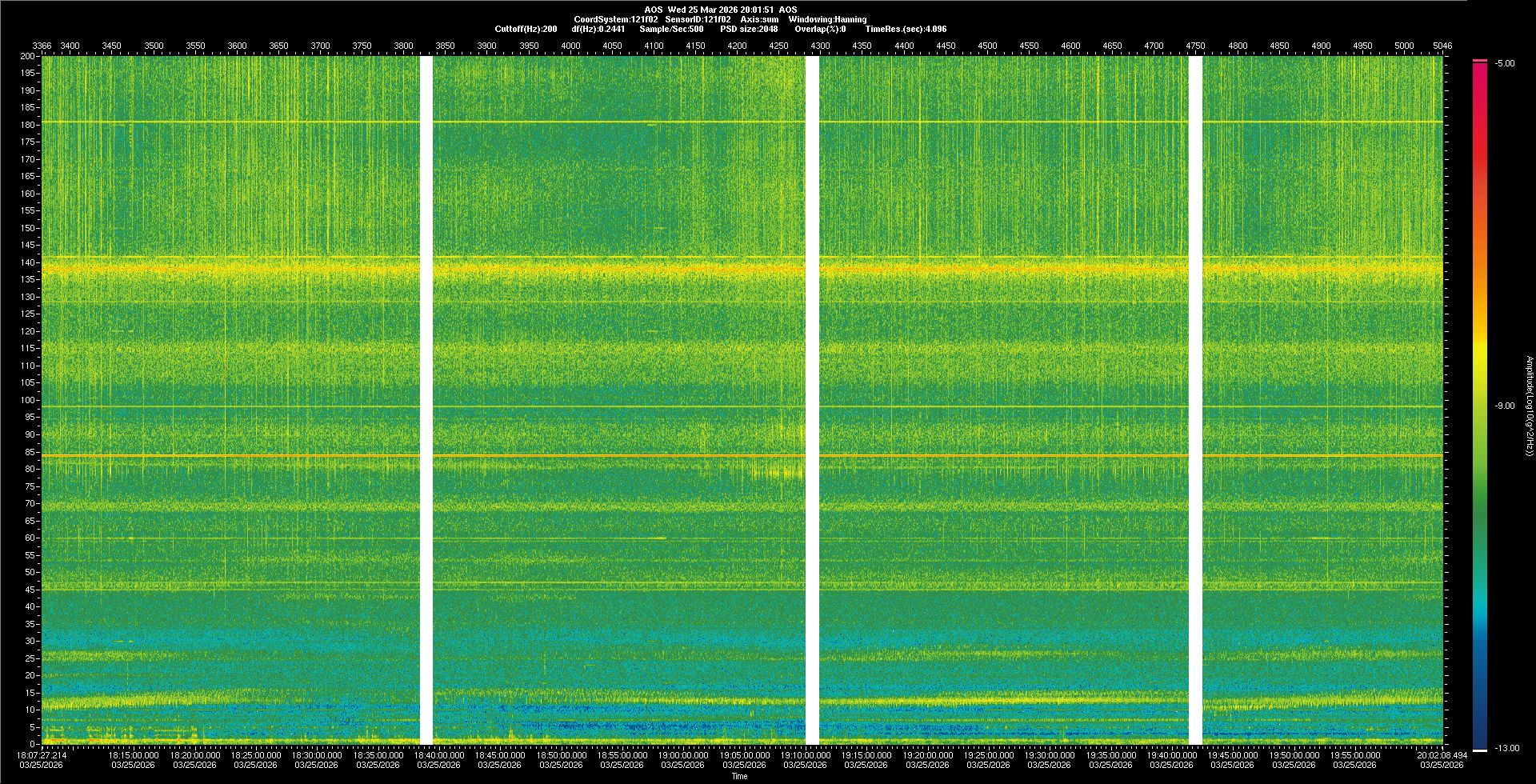Select the first white data gap near 18:39
The width and height of the screenshot is (1536, 784).
(x=426, y=400)
